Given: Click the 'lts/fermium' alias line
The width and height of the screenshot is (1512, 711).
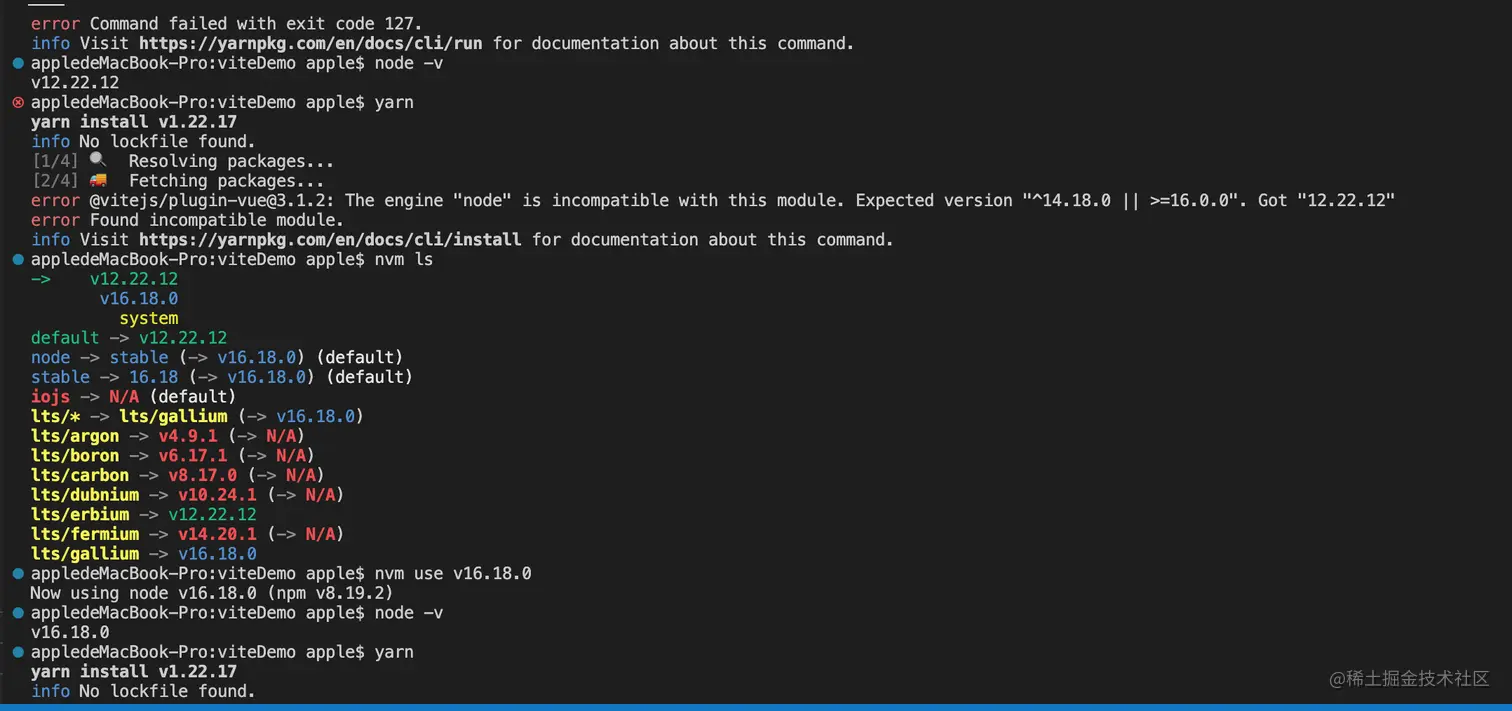Looking at the screenshot, I should coord(85,534).
